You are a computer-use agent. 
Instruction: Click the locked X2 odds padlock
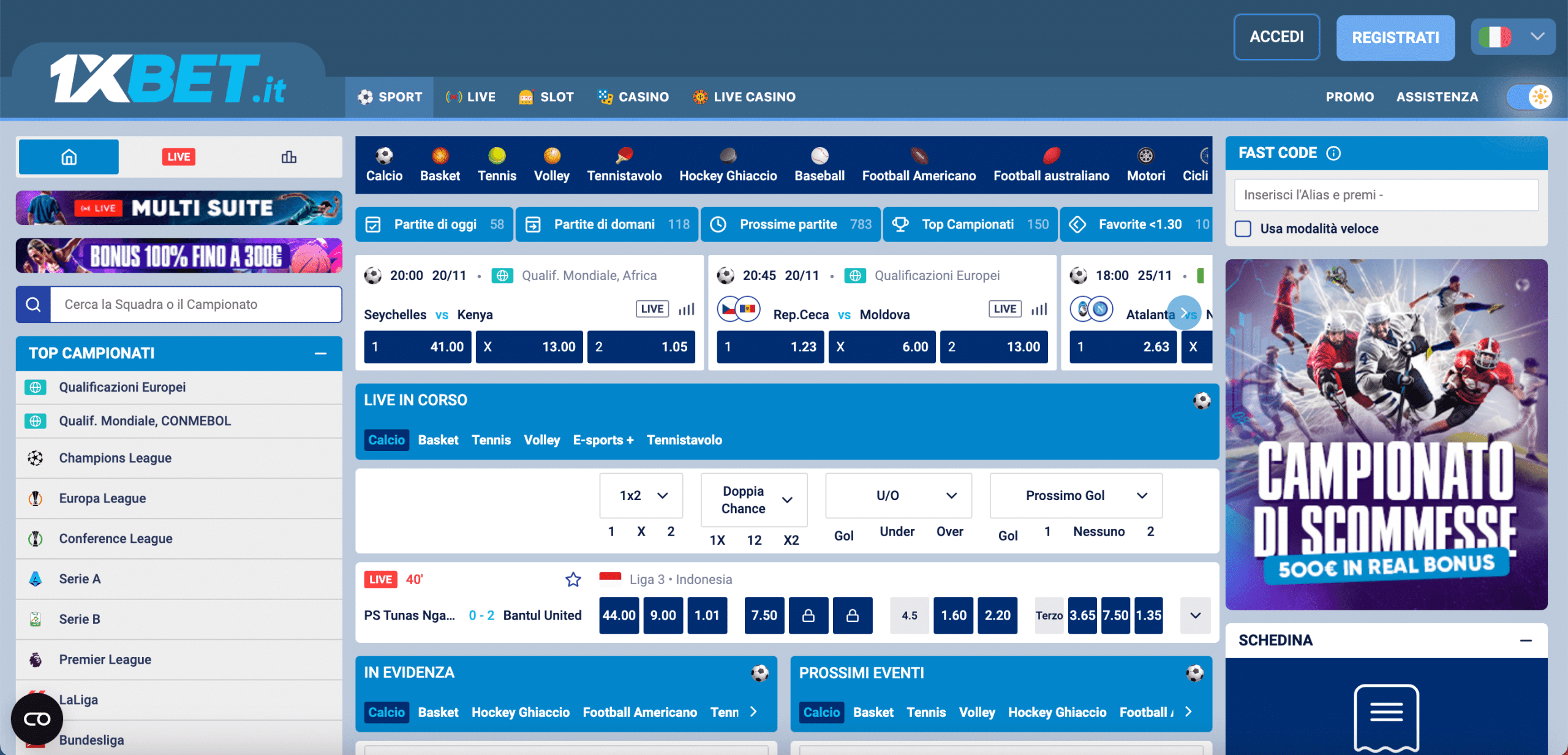[x=853, y=615]
